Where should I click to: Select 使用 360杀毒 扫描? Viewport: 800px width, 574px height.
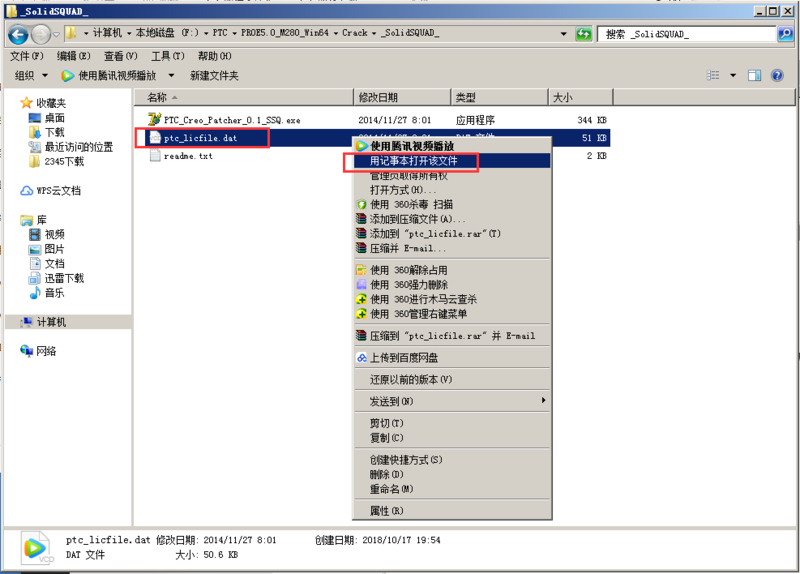pyautogui.click(x=453, y=205)
